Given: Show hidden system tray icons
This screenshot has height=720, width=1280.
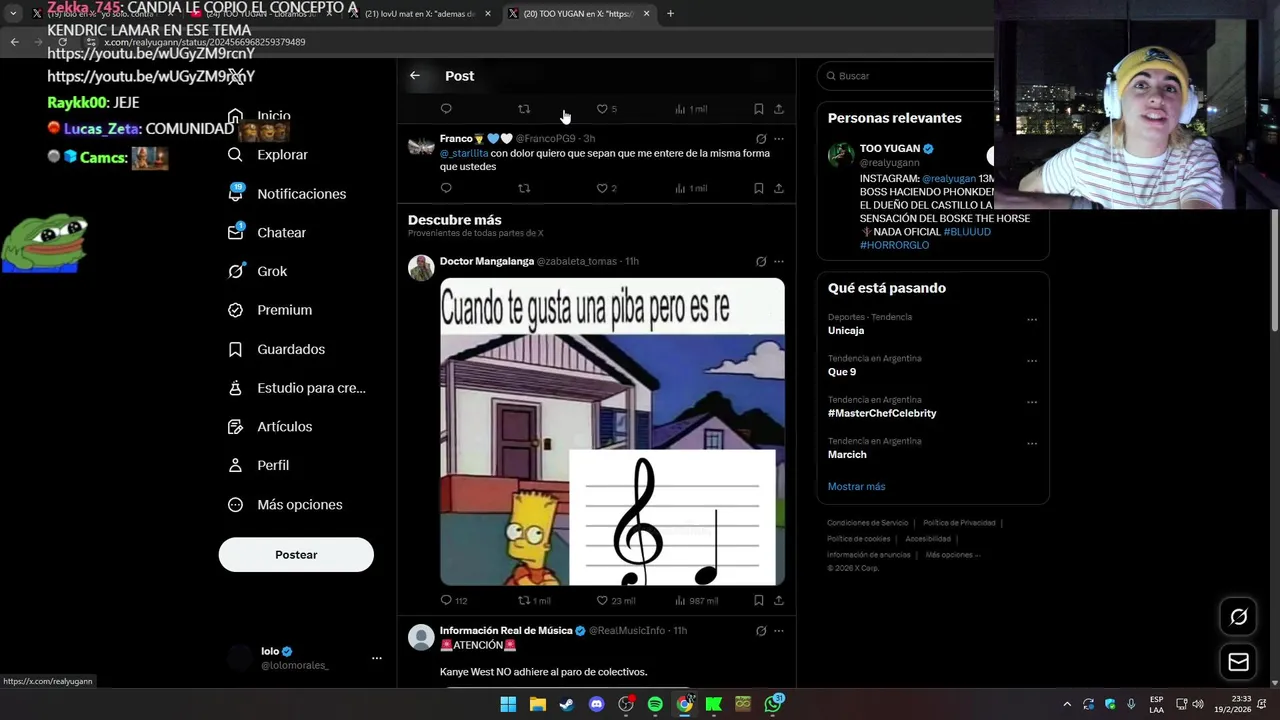Looking at the screenshot, I should click(1066, 704).
